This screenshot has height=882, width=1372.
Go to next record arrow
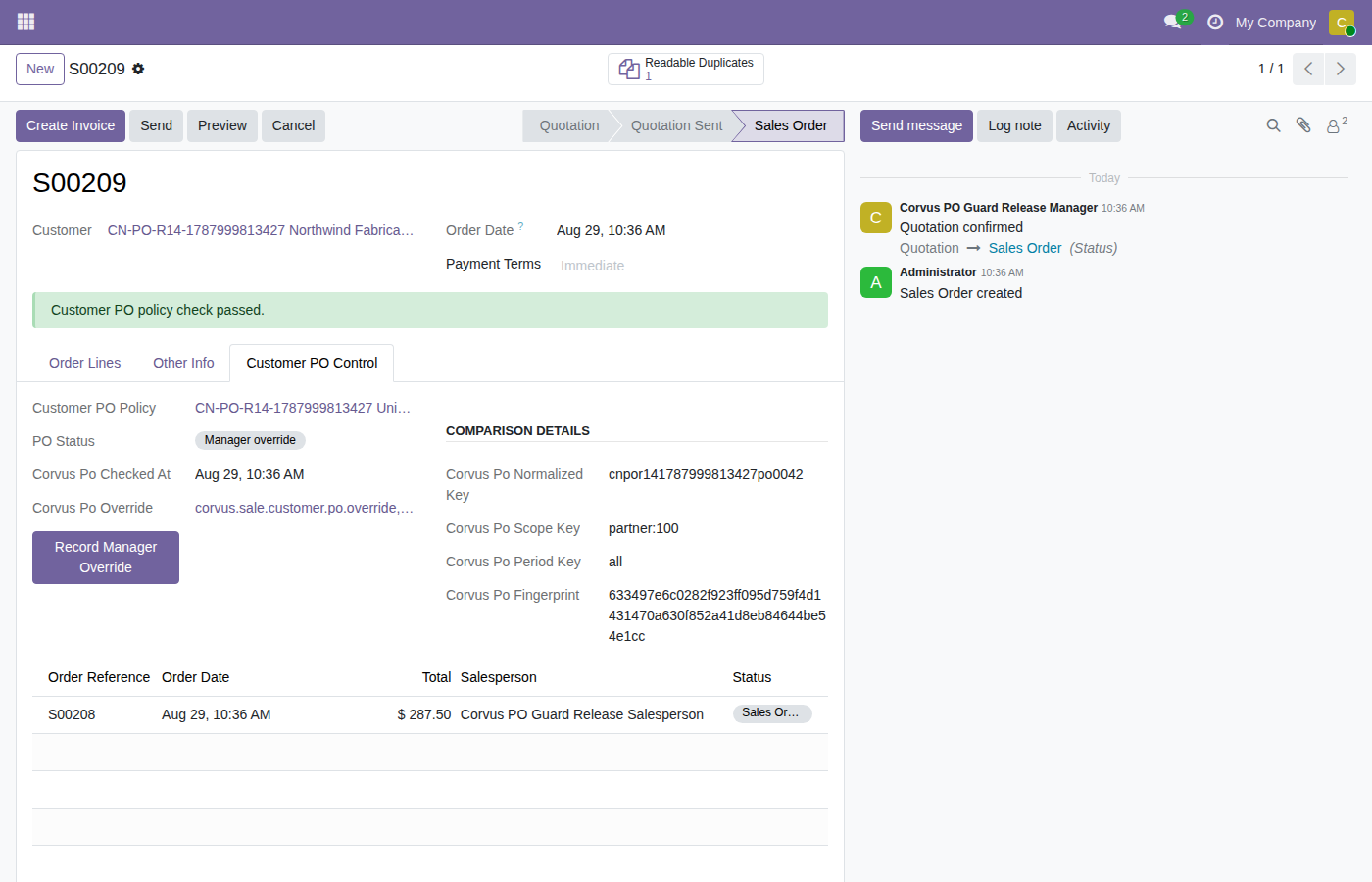[1341, 69]
